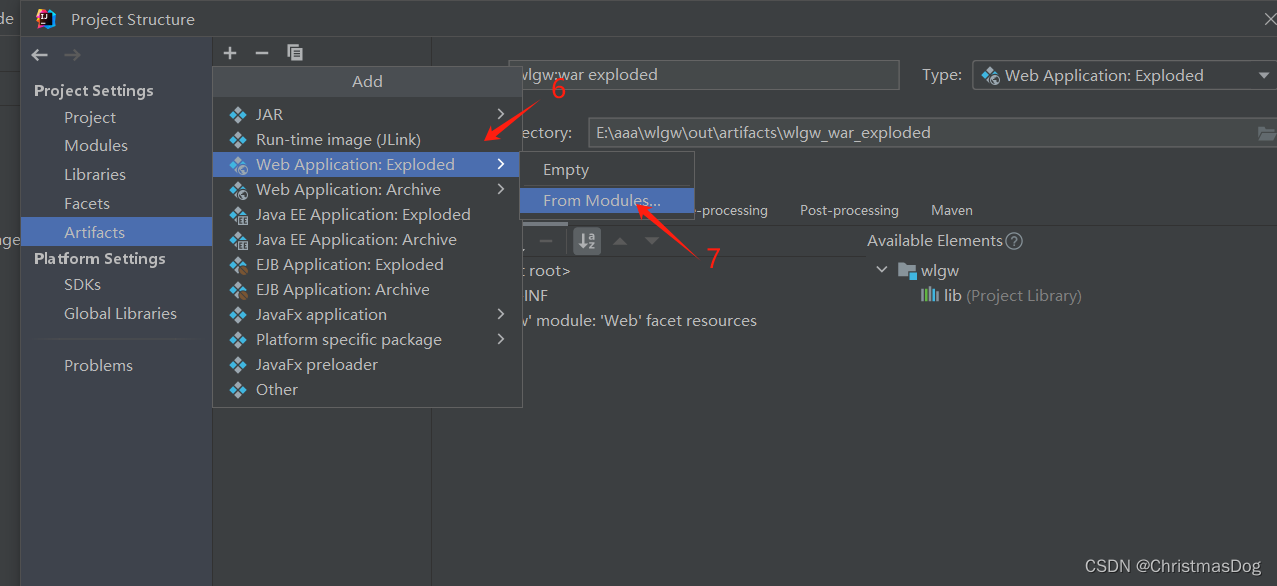Collapse the wlgw node under Available Elements
The height and width of the screenshot is (586, 1277).
coord(881,269)
